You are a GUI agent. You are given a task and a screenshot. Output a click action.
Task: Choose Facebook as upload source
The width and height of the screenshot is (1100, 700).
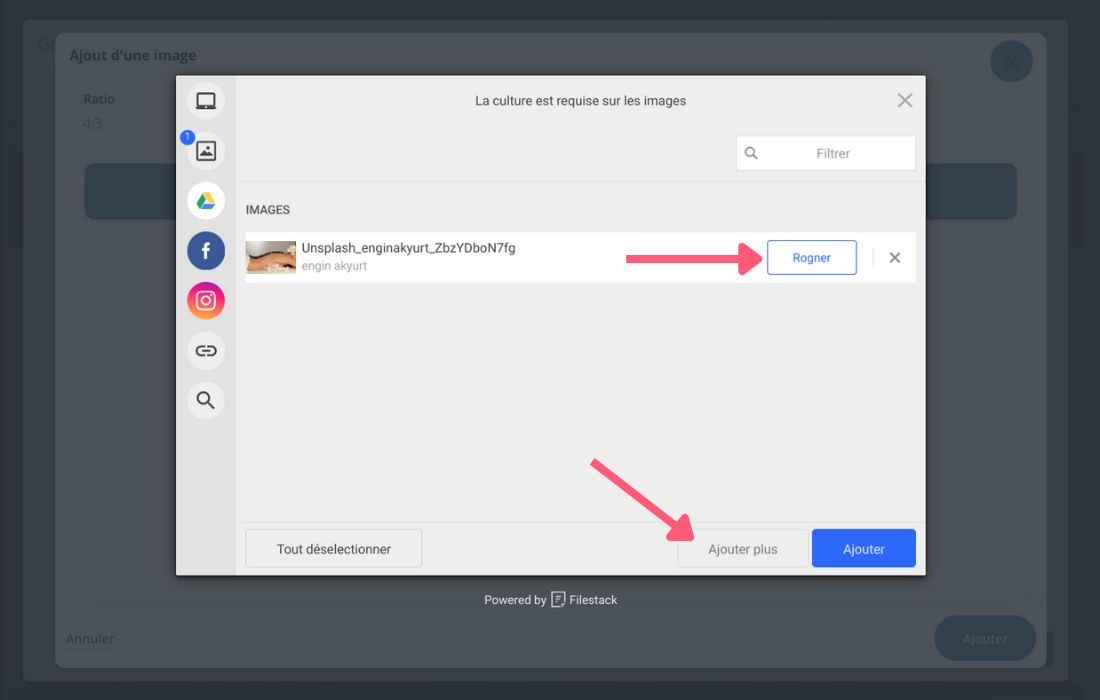tap(206, 250)
